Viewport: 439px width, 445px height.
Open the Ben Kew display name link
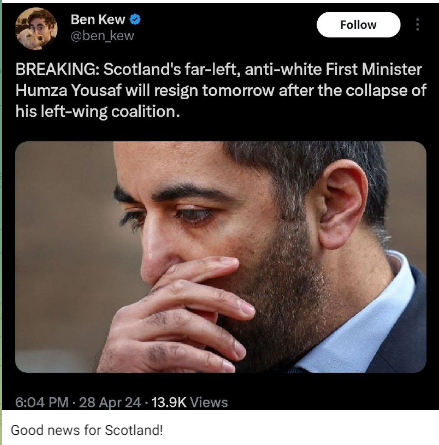point(98,20)
